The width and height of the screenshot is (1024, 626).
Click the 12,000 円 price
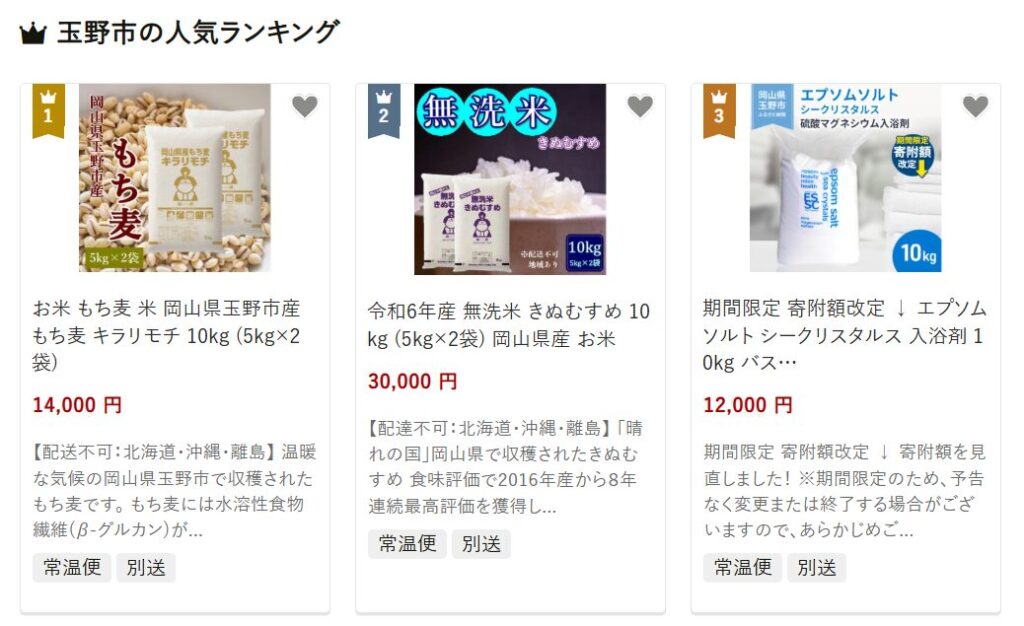(748, 405)
